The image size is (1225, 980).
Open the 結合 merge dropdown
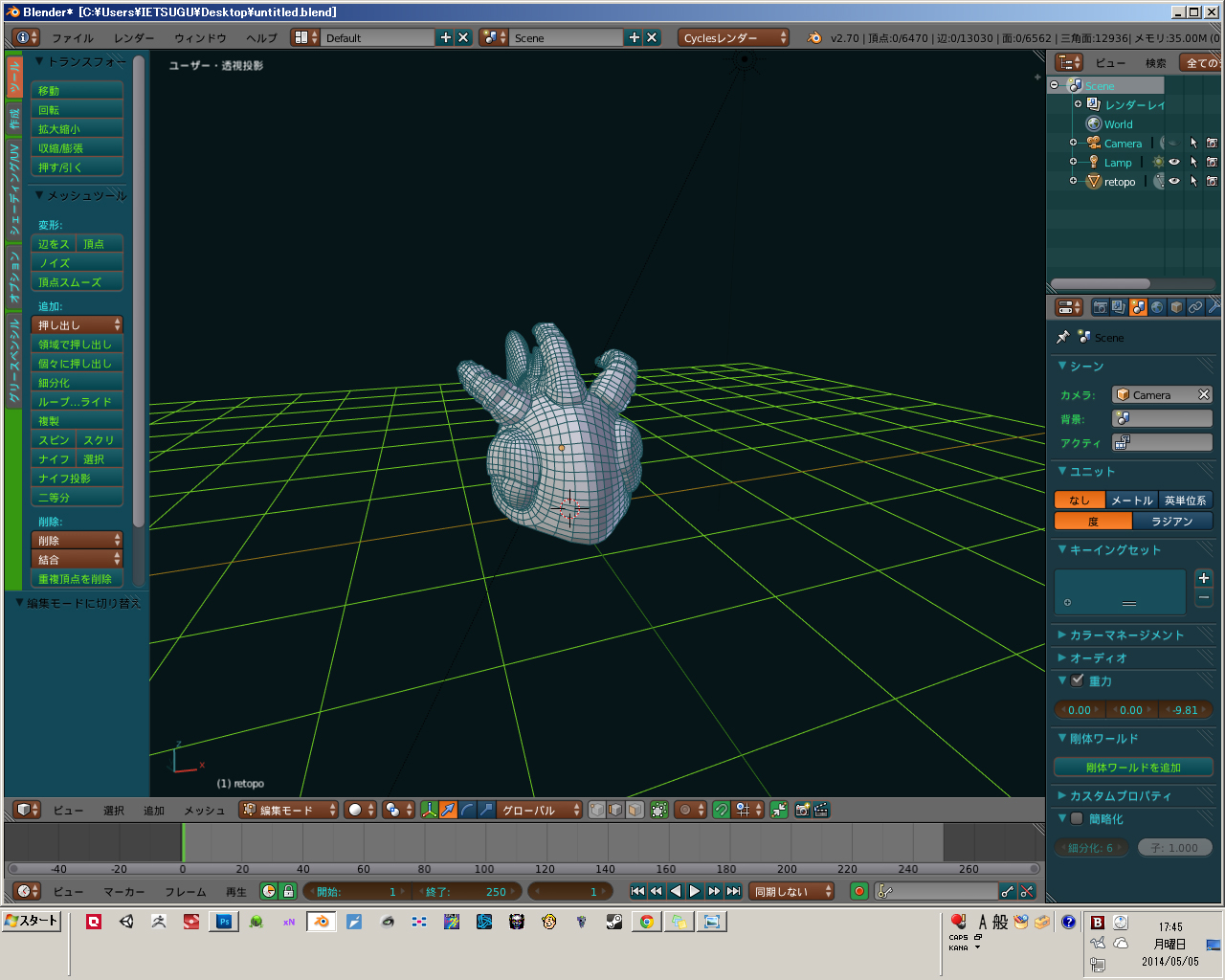pyautogui.click(x=78, y=559)
